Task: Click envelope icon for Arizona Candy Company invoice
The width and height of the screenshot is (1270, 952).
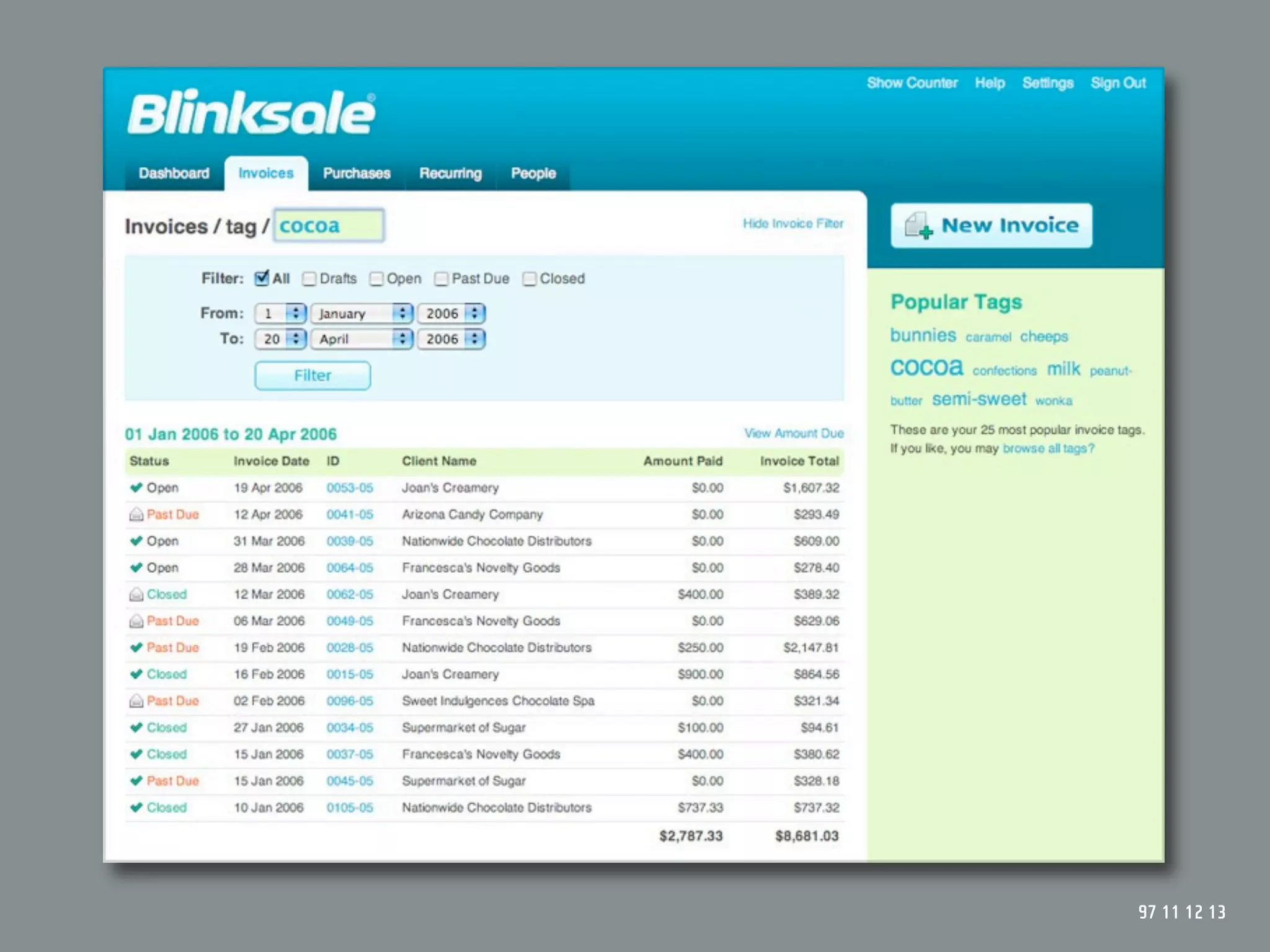Action: tap(136, 514)
